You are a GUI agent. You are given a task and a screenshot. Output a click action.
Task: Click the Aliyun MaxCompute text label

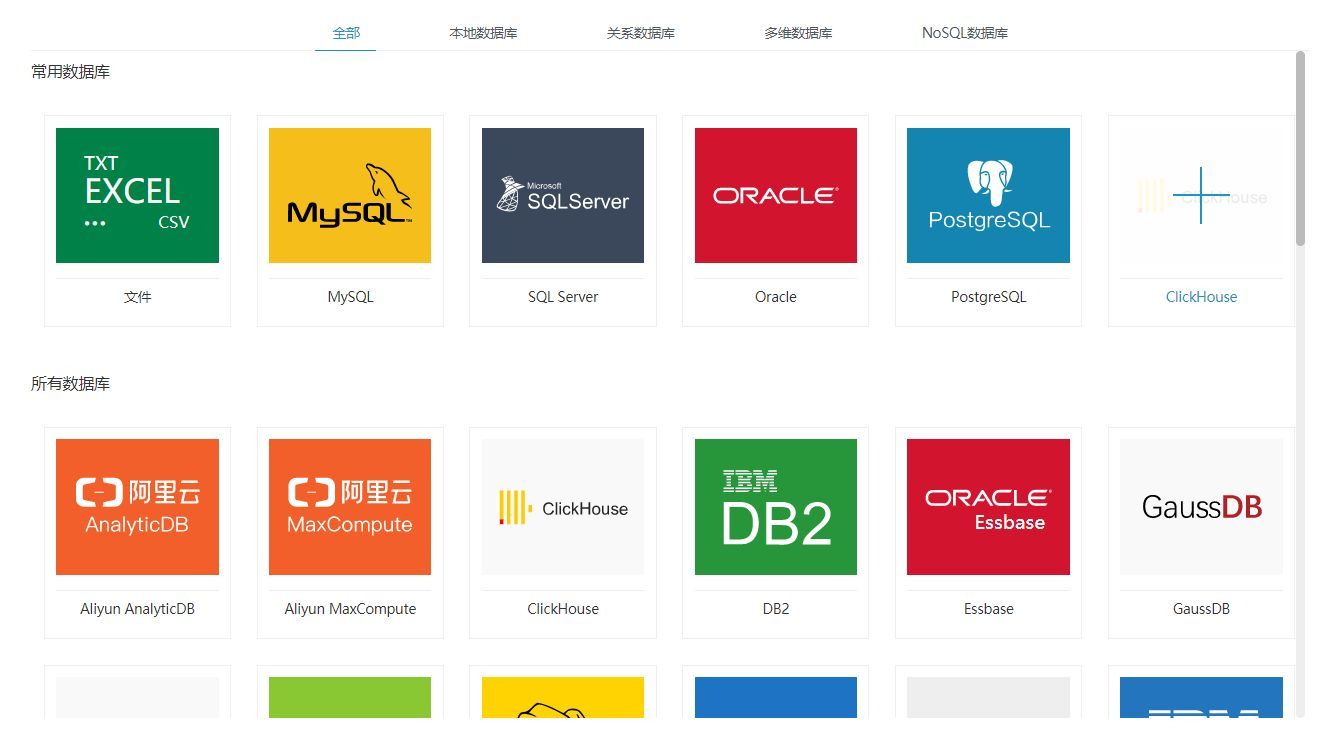pos(350,609)
